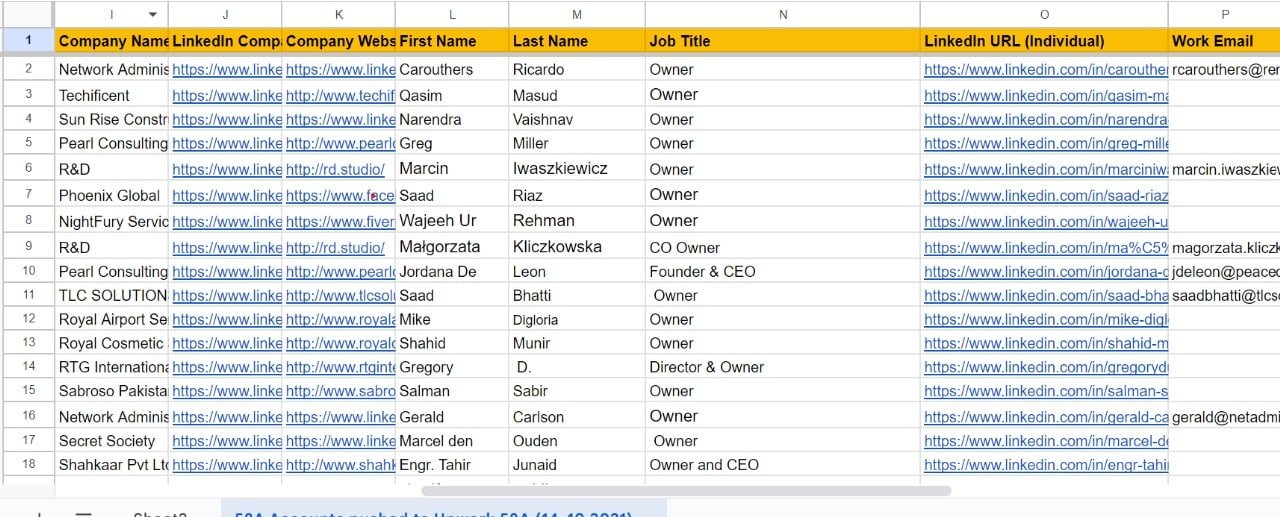Image resolution: width=1280 pixels, height=517 pixels.
Task: Open Techificent company website link
Action: [340, 96]
